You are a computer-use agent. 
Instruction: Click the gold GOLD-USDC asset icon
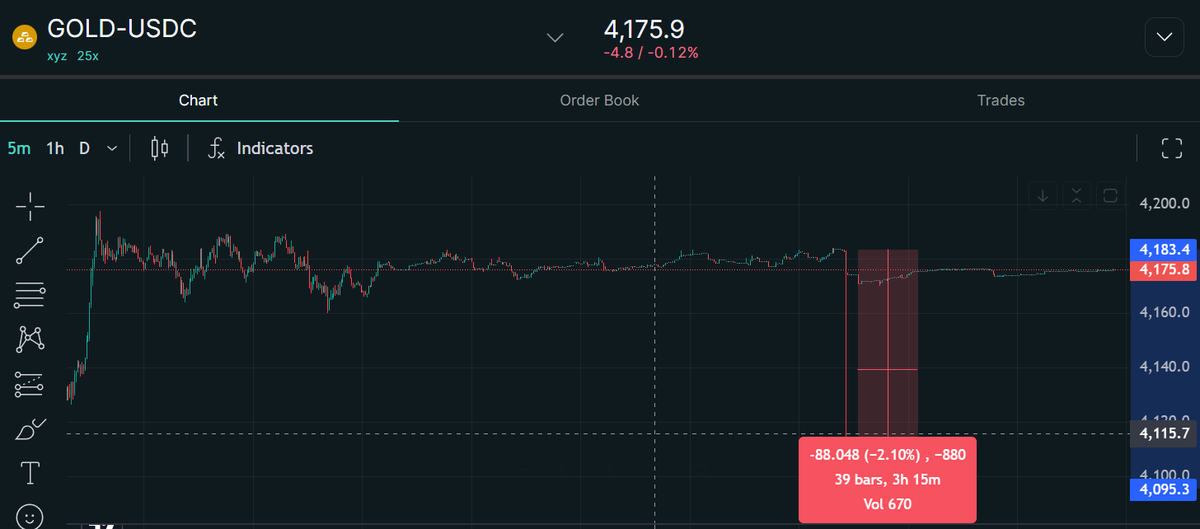pyautogui.click(x=23, y=37)
